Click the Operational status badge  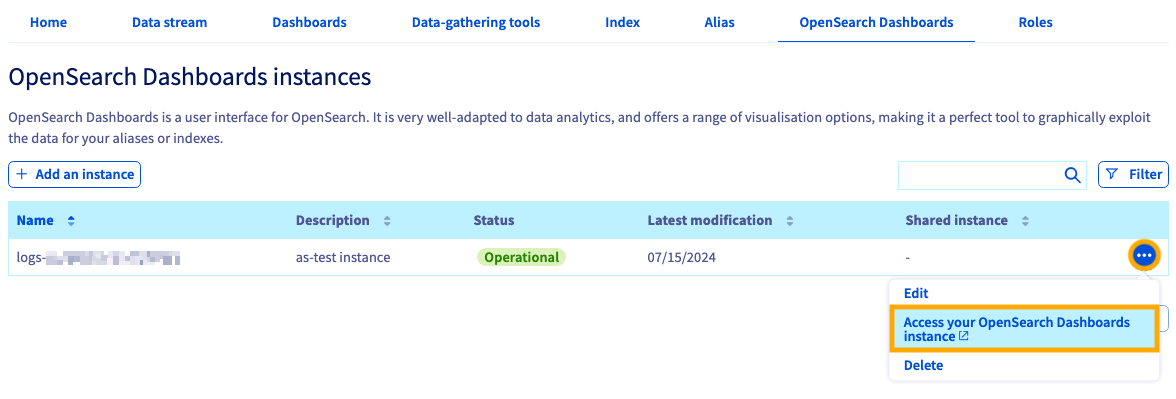(521, 257)
